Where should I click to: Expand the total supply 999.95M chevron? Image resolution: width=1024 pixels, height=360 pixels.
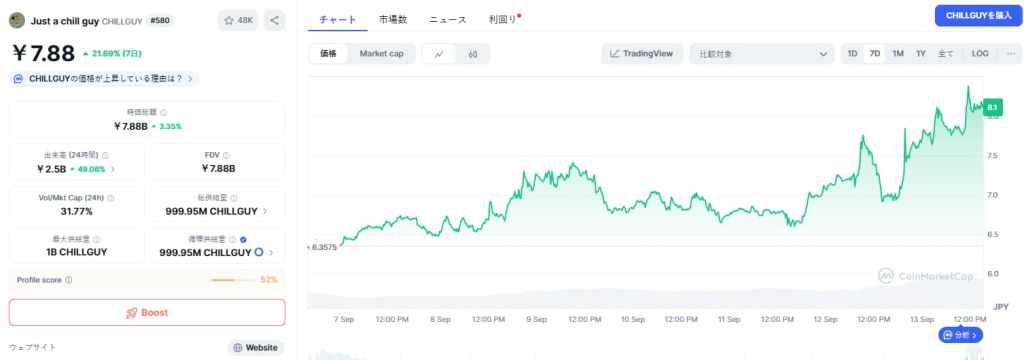264,212
